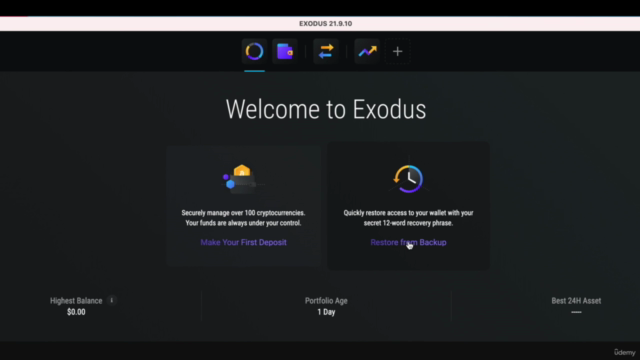
Task: Click the Best 24H Asset label
Action: point(576,301)
